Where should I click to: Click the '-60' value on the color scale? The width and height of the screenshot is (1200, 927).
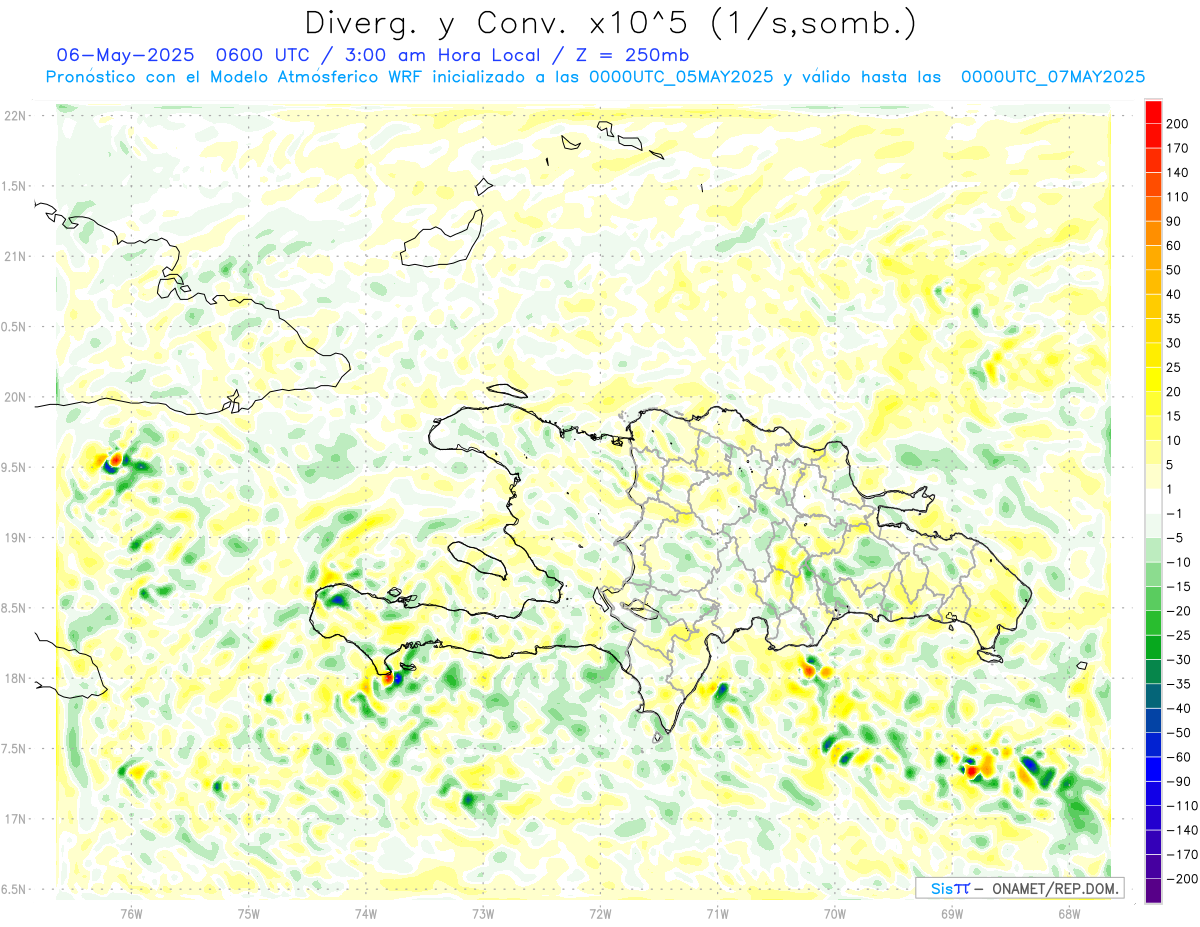click(1179, 757)
